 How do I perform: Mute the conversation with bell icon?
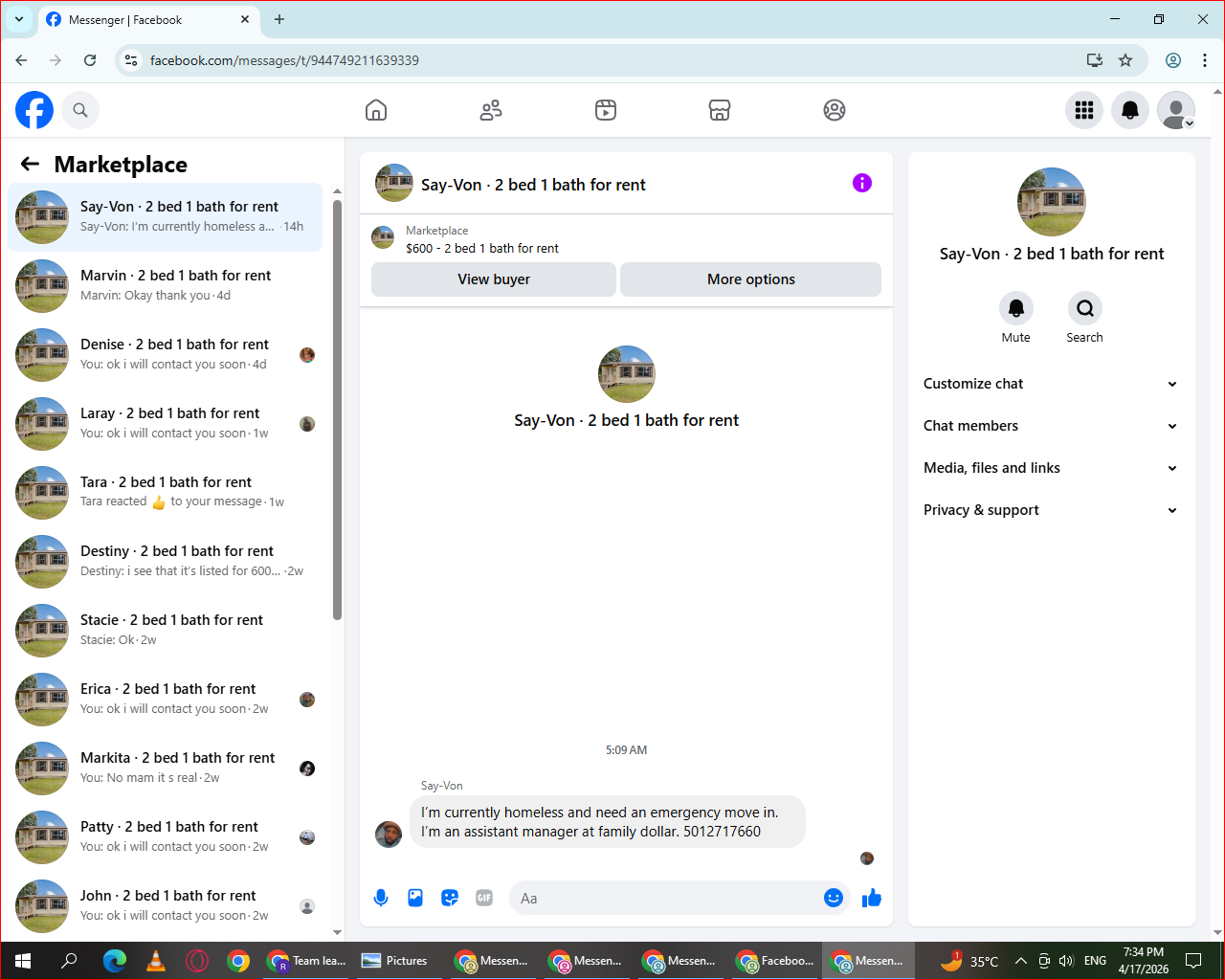pos(1016,308)
